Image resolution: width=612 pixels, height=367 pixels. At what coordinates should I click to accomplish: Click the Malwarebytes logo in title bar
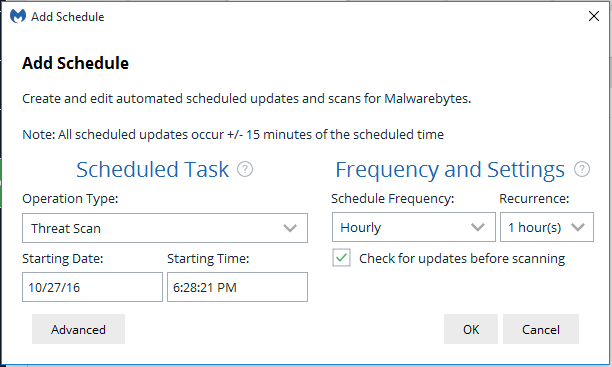click(18, 16)
